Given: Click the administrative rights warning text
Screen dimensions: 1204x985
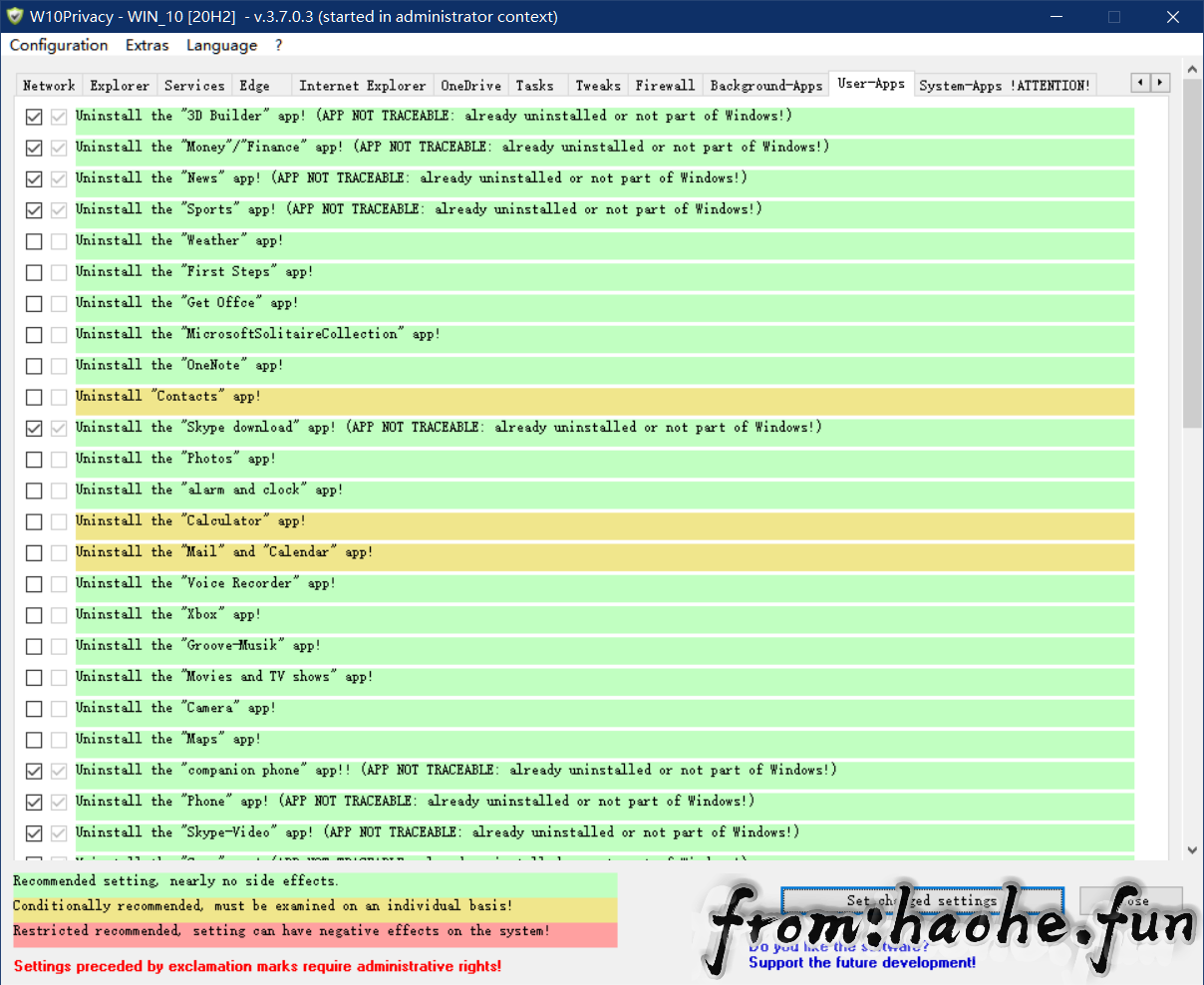Looking at the screenshot, I should coord(257,966).
